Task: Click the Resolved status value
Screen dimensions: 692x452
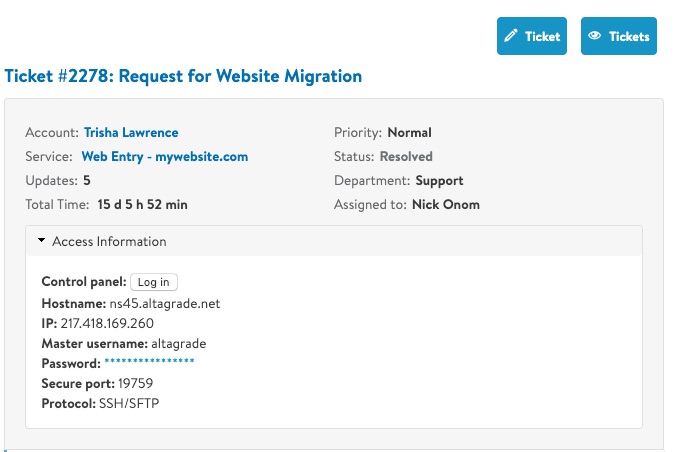Action: pos(406,157)
